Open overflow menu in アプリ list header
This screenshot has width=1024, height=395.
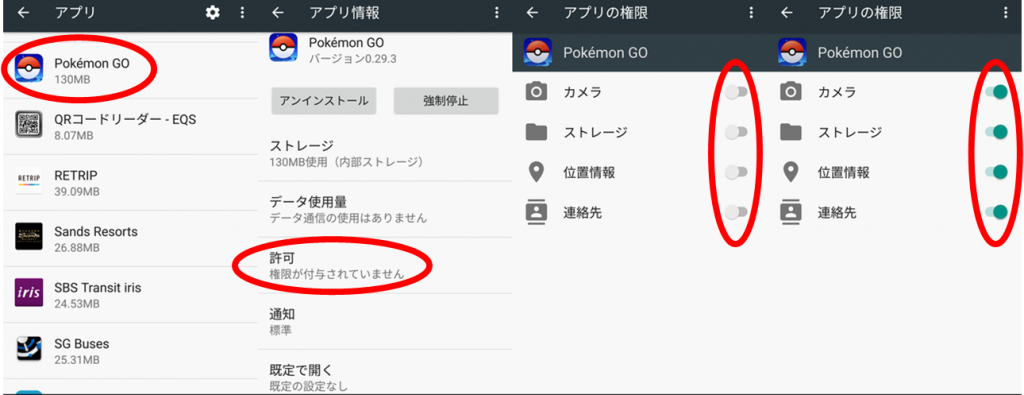[x=242, y=12]
